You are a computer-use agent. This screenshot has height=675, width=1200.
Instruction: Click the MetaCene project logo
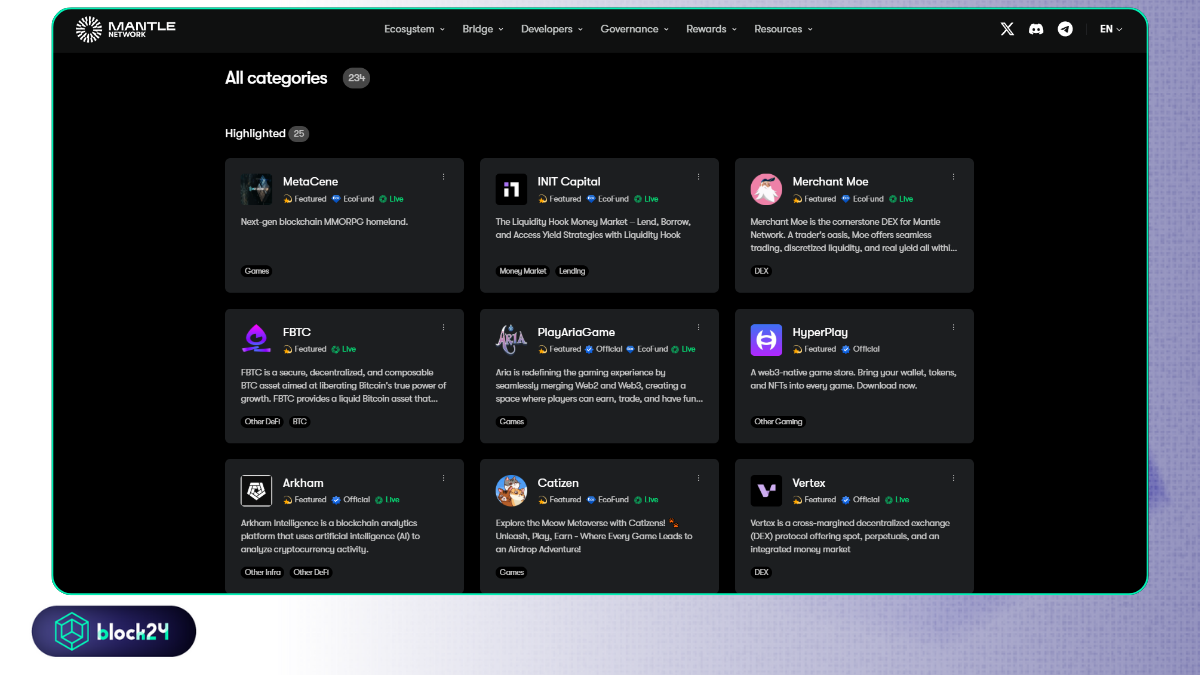point(257,189)
